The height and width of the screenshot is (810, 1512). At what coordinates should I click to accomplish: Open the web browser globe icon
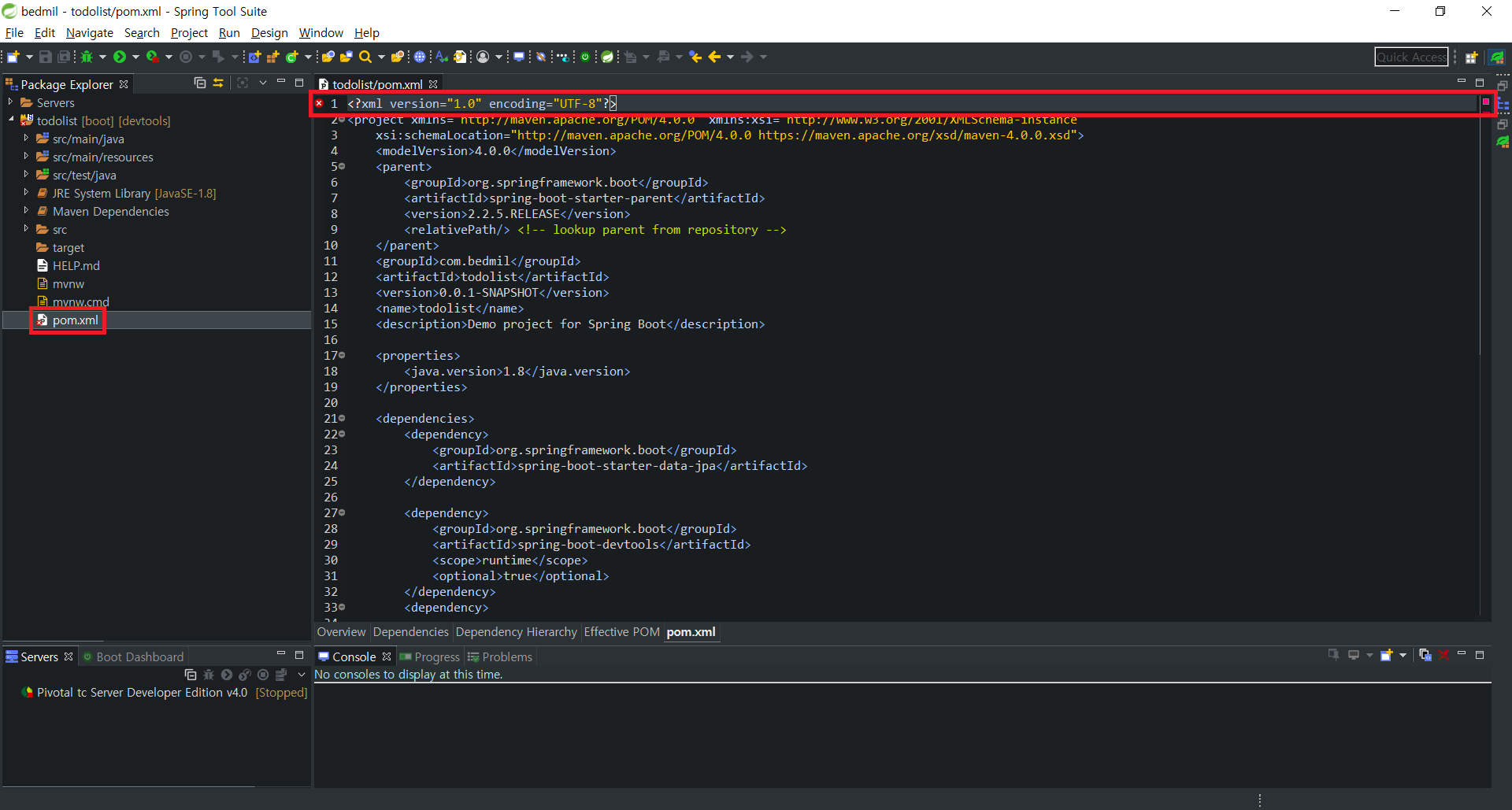coord(420,57)
